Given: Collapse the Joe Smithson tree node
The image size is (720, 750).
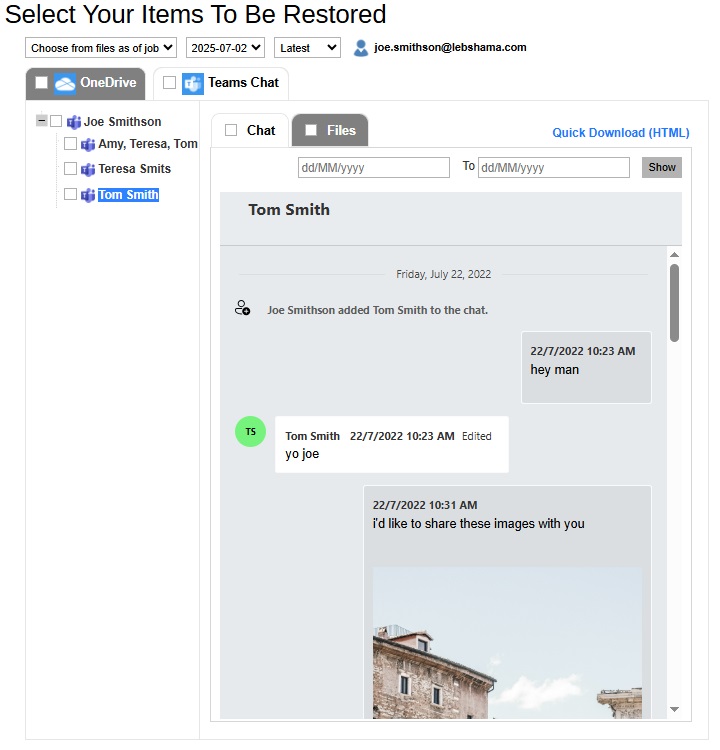Looking at the screenshot, I should click(x=42, y=121).
